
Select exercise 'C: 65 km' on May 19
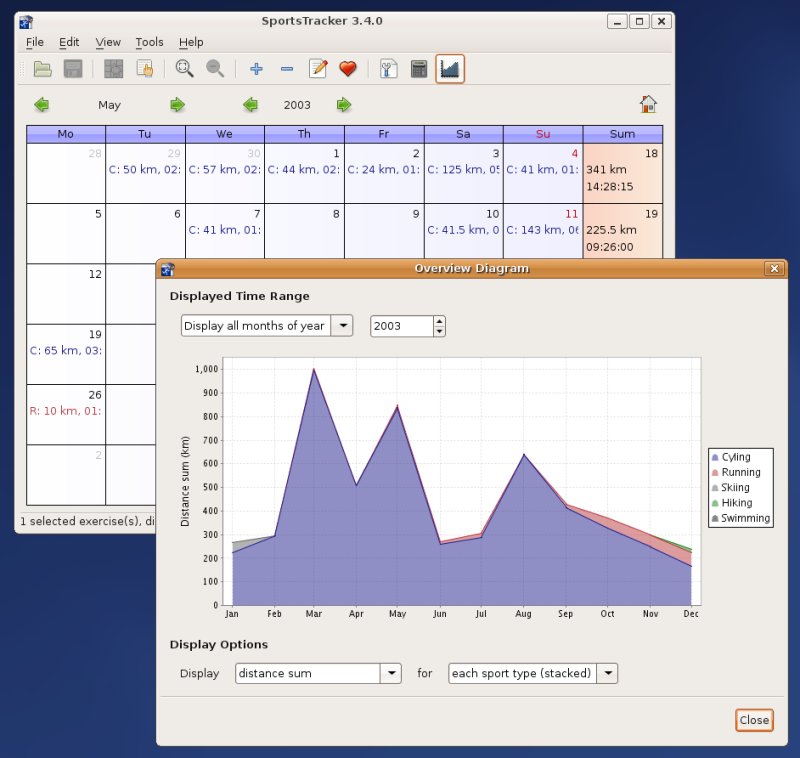pos(66,350)
